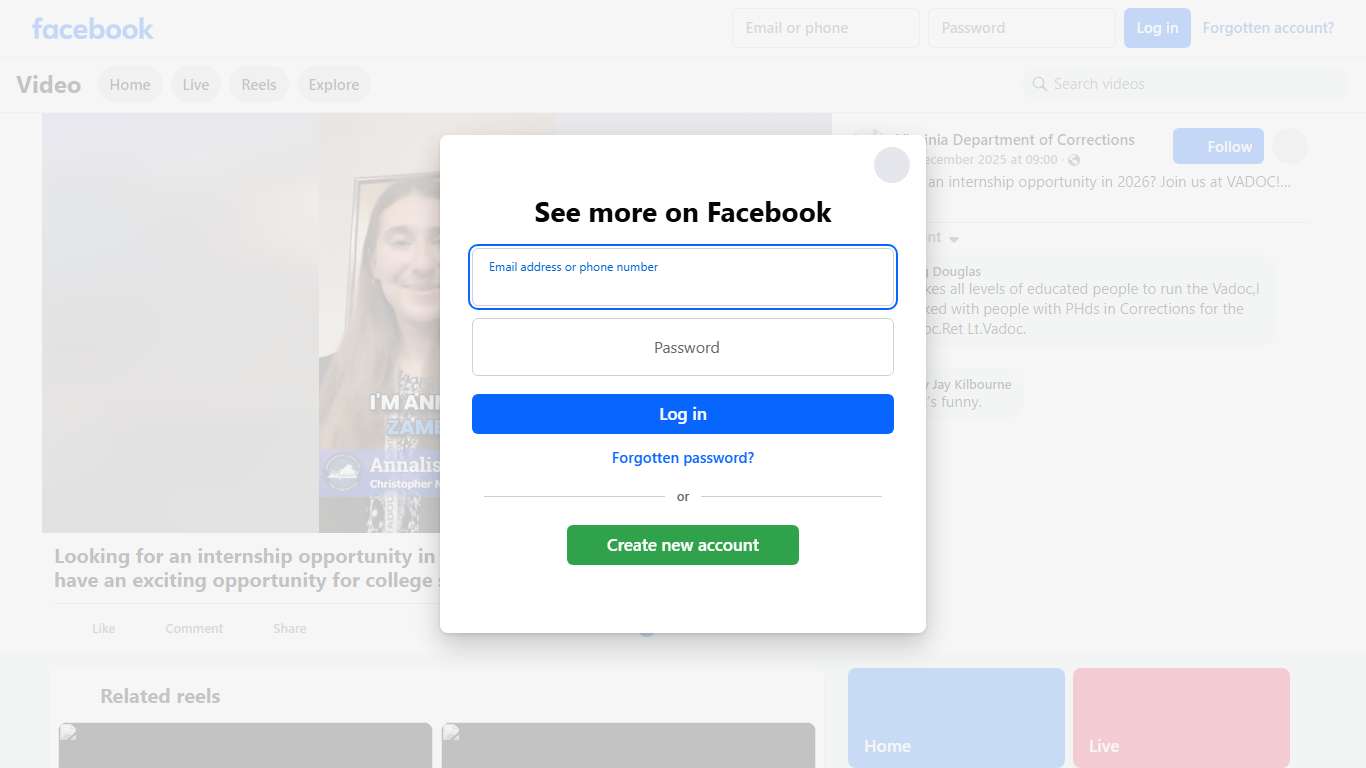Screen dimensions: 1366x768
Task: Select the Live tab in Video navigation
Action: [195, 85]
